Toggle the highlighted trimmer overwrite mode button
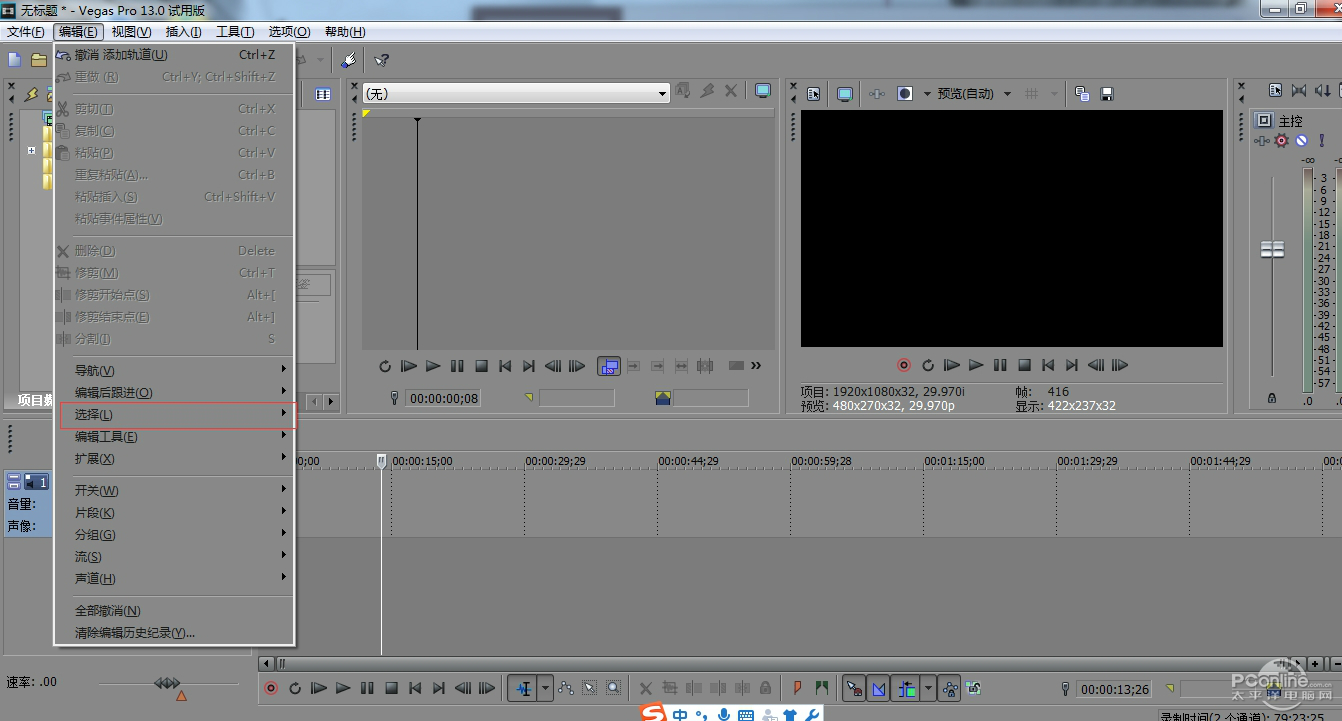This screenshot has height=721, width=1342. click(x=608, y=367)
